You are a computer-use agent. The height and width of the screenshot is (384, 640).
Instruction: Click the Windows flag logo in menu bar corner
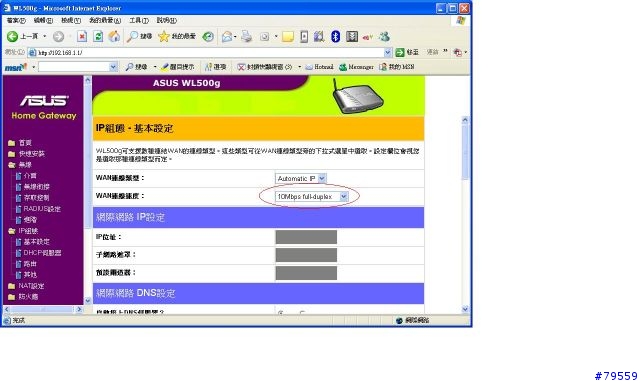pyautogui.click(x=460, y=20)
